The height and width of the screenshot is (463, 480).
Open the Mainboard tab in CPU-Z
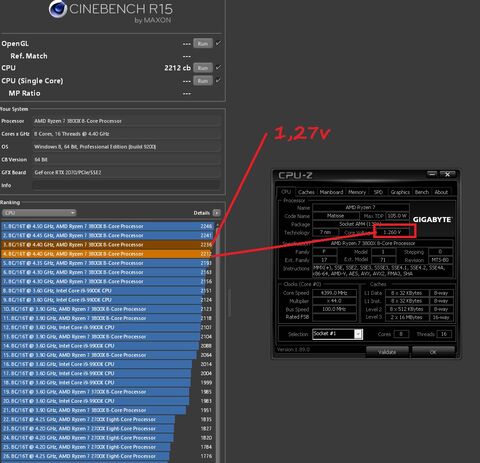(x=331, y=192)
